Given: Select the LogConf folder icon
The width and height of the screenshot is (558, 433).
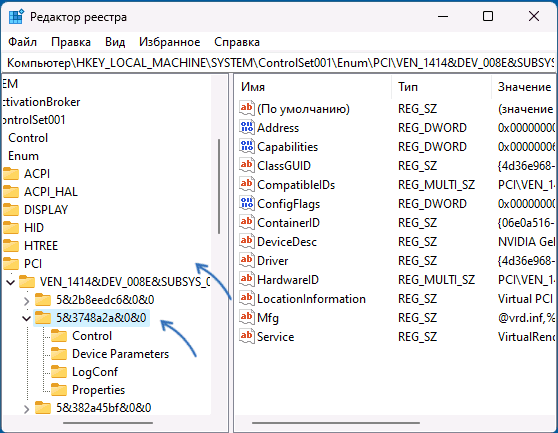Looking at the screenshot, I should click(x=59, y=372).
